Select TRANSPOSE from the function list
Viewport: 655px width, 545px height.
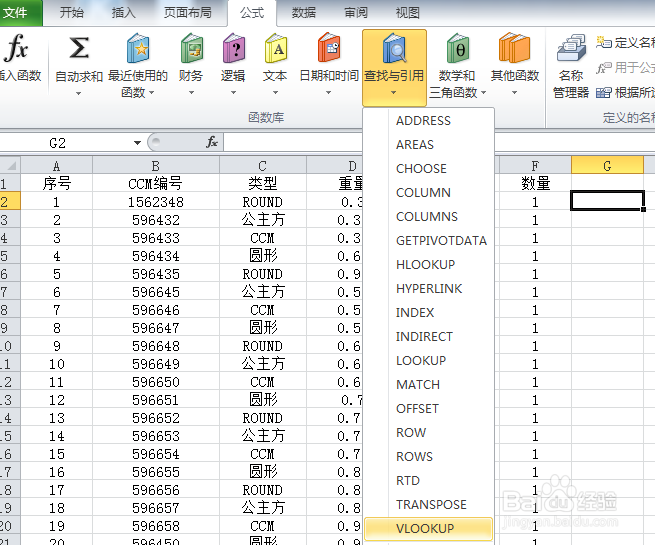[x=428, y=504]
